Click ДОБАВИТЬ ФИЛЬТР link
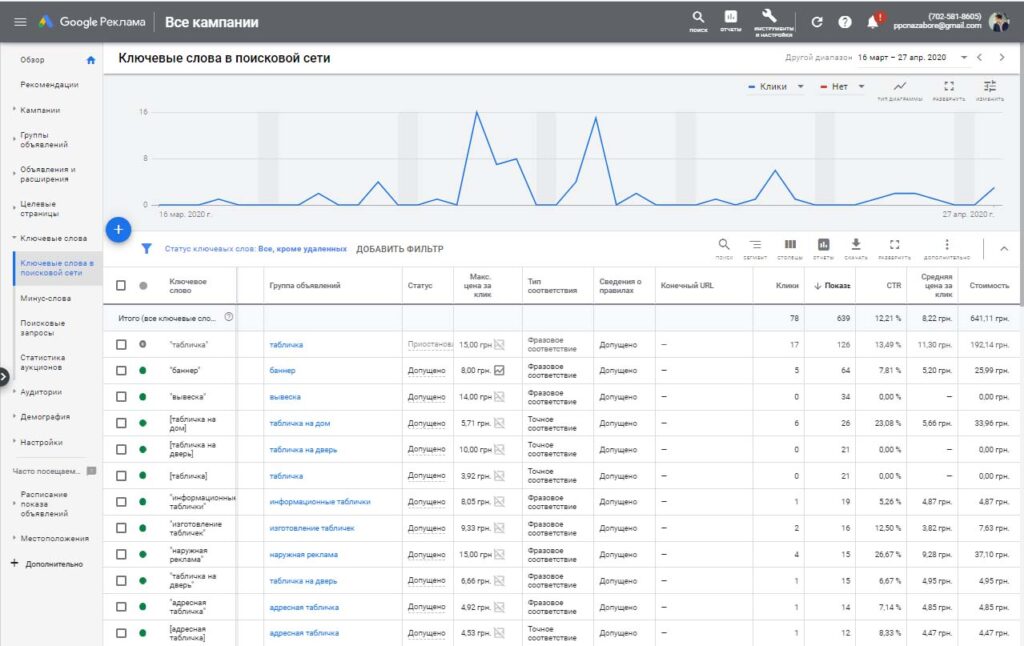This screenshot has height=646, width=1024. coord(399,249)
